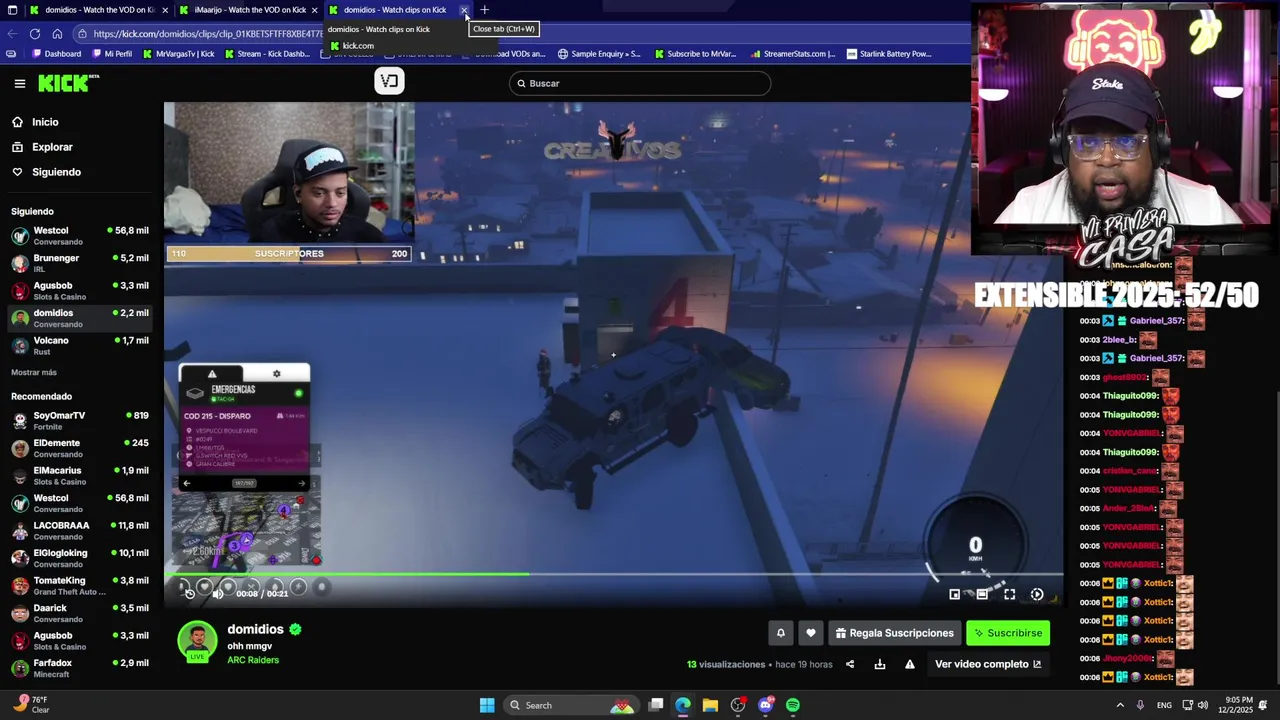Report the clip with the warning icon
The image size is (1280, 720).
pos(910,664)
